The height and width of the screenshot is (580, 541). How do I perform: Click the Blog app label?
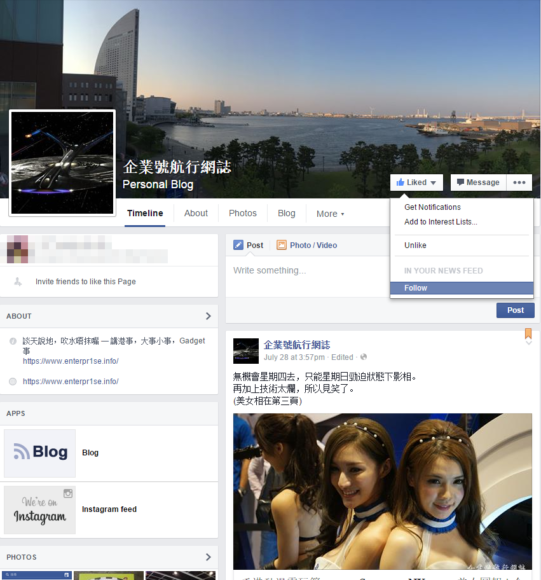(x=90, y=453)
